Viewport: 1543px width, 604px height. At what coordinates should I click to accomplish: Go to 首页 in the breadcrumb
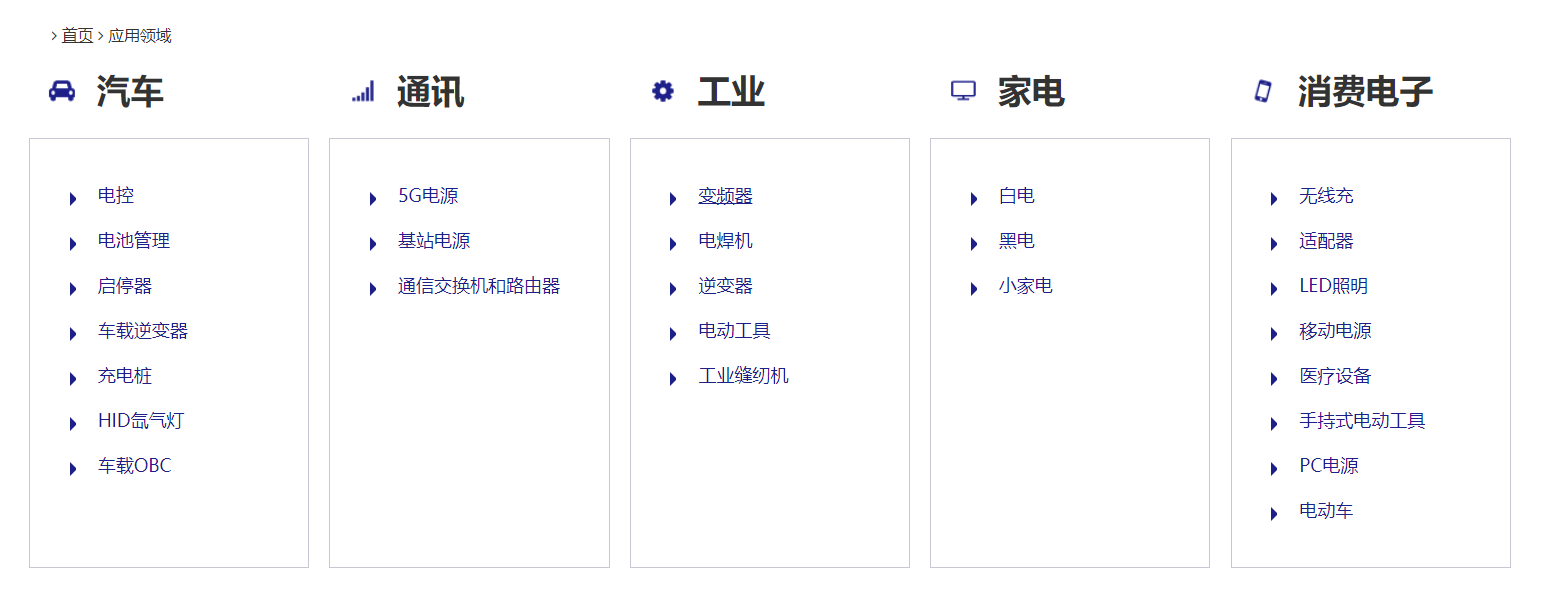(x=77, y=36)
